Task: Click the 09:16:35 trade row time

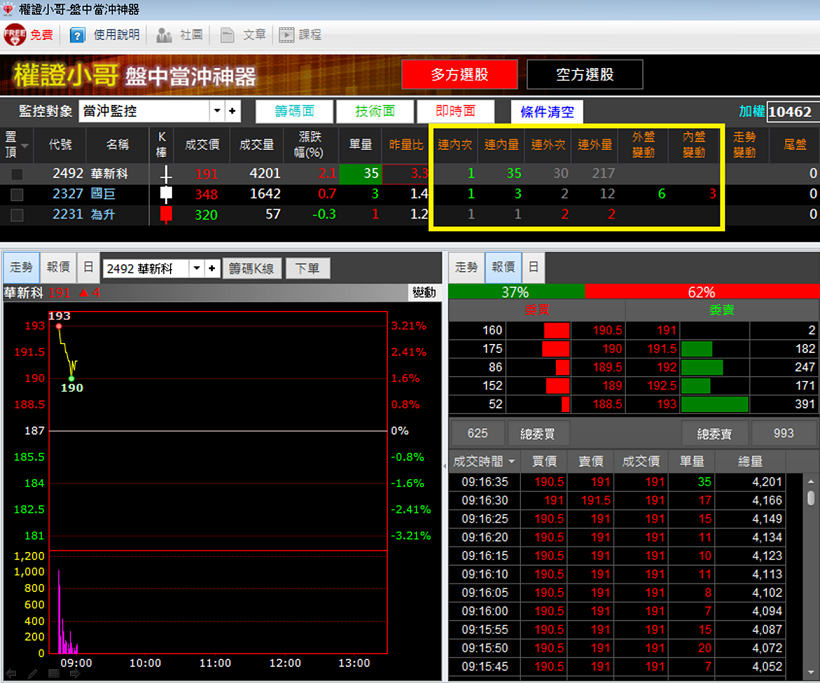Action: coord(485,482)
